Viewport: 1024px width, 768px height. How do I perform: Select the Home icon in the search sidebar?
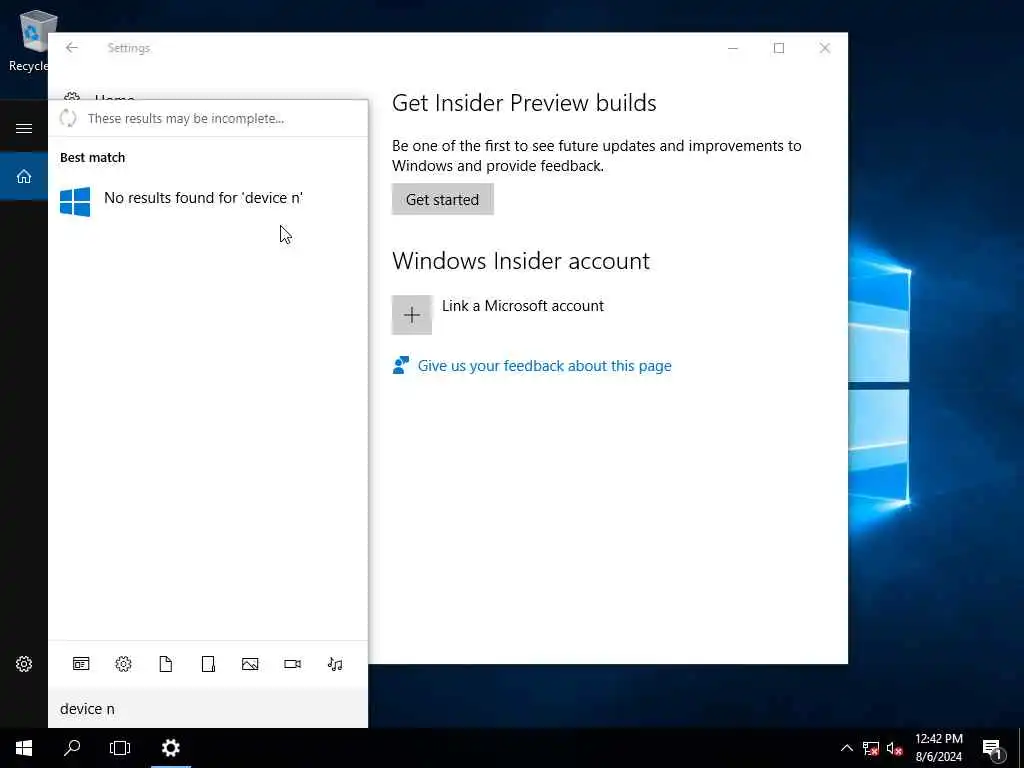[24, 176]
